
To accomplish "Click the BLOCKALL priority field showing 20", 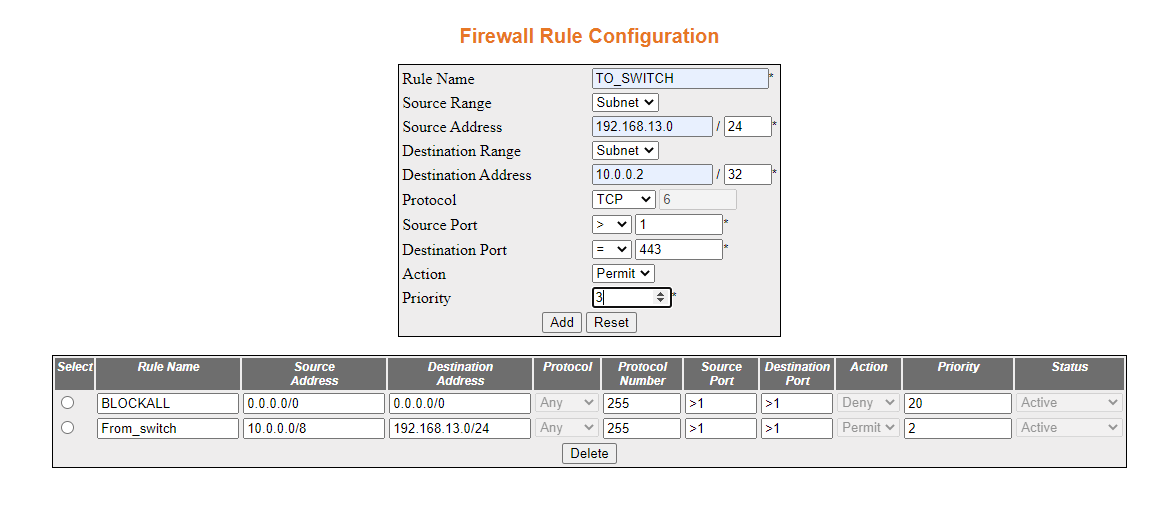I will 957,403.
